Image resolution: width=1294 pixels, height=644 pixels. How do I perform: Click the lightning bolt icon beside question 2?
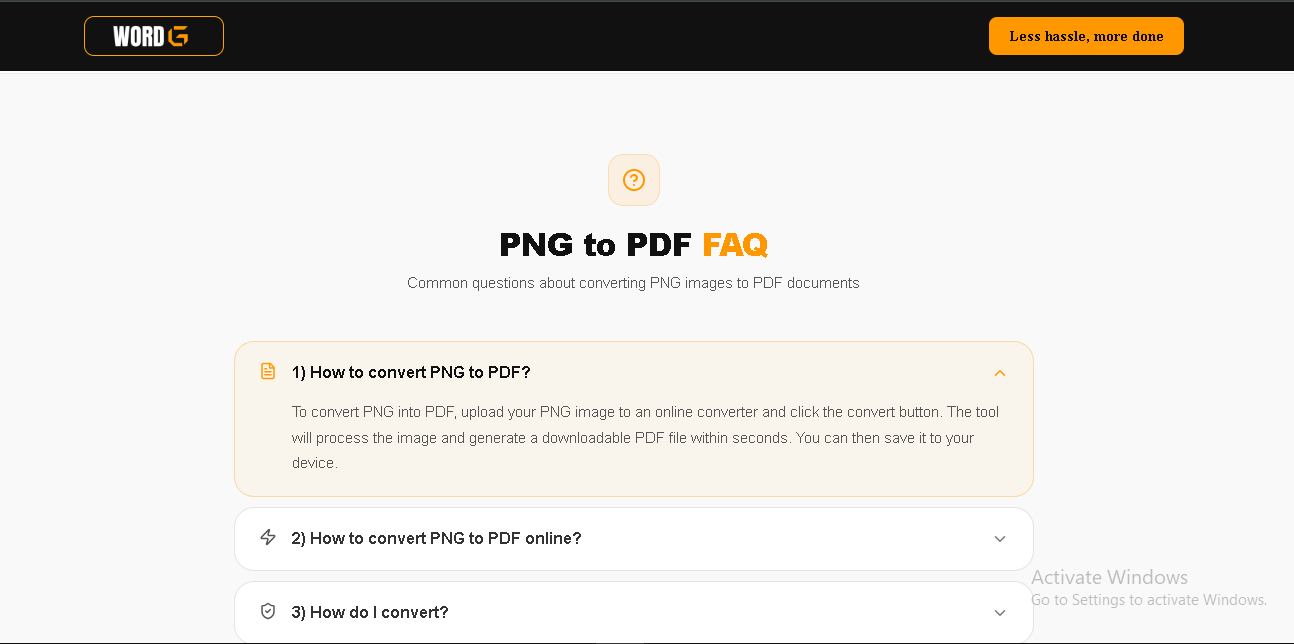(x=268, y=537)
